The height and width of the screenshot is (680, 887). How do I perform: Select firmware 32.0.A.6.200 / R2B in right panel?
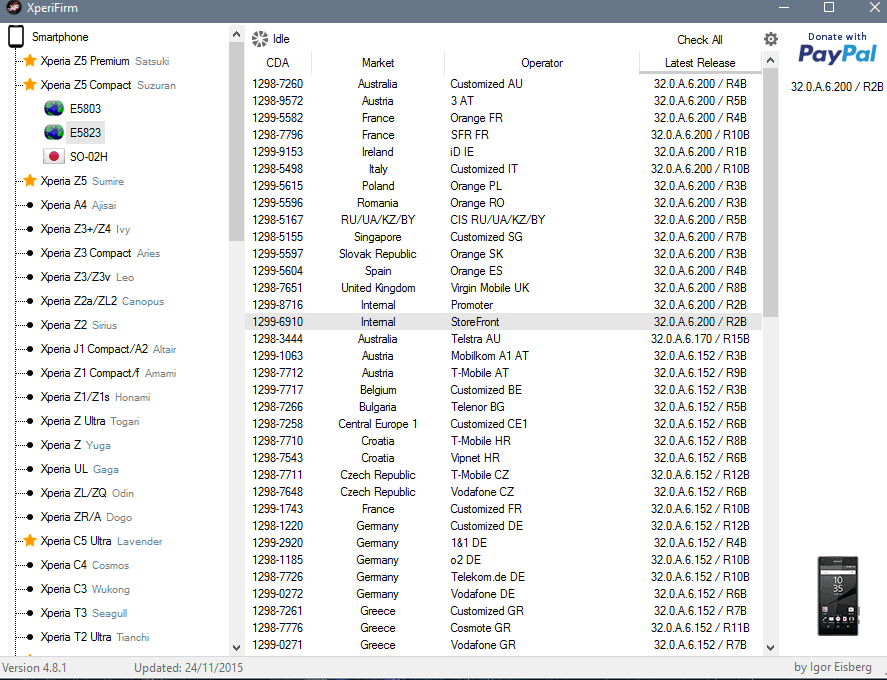pyautogui.click(x=837, y=87)
